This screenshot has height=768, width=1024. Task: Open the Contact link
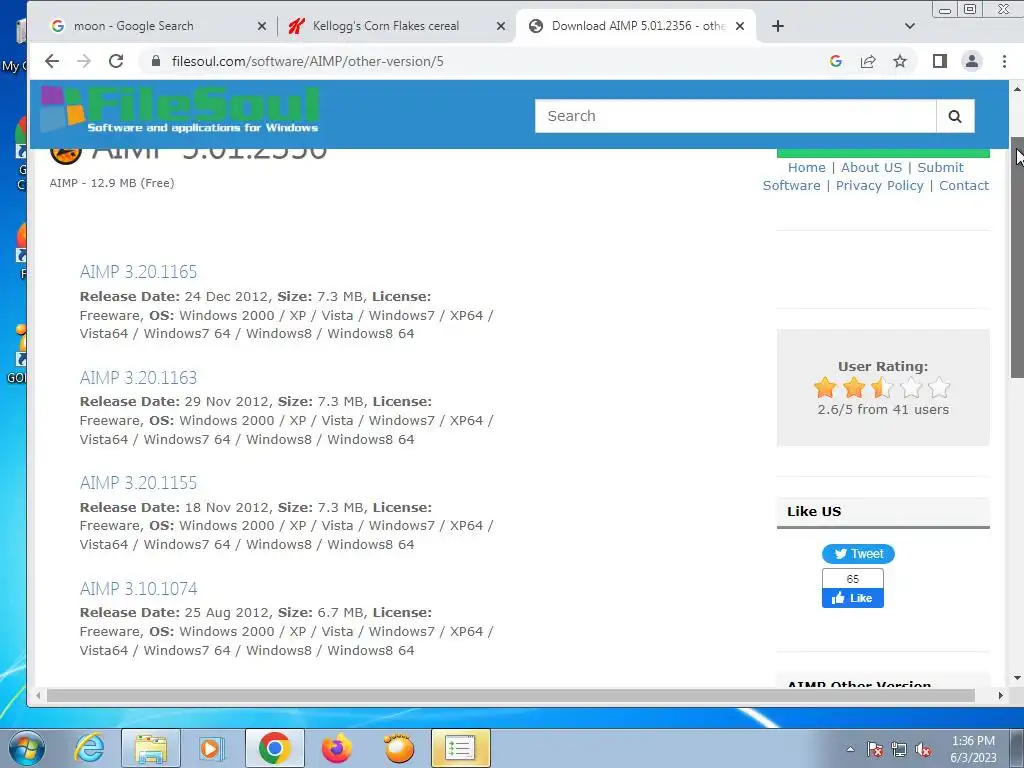(x=964, y=185)
